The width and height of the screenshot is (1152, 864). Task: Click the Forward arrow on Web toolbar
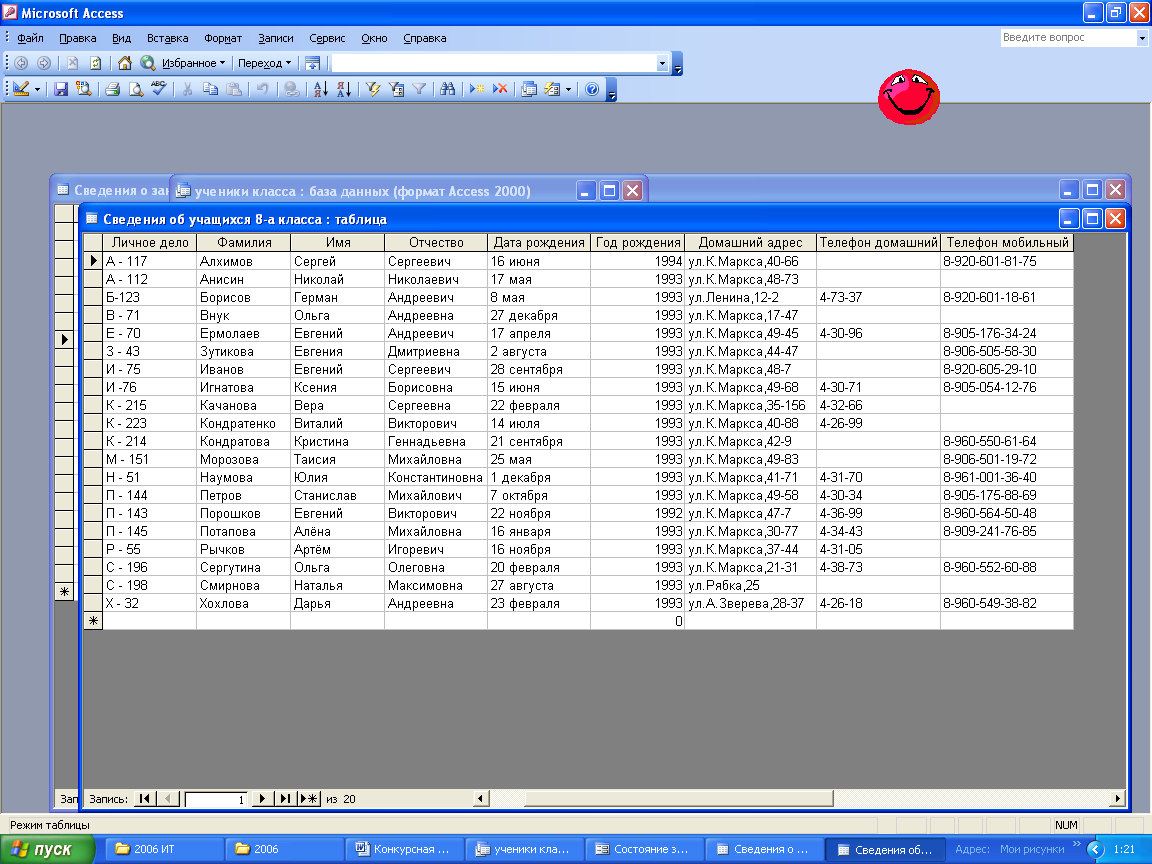tap(44, 63)
